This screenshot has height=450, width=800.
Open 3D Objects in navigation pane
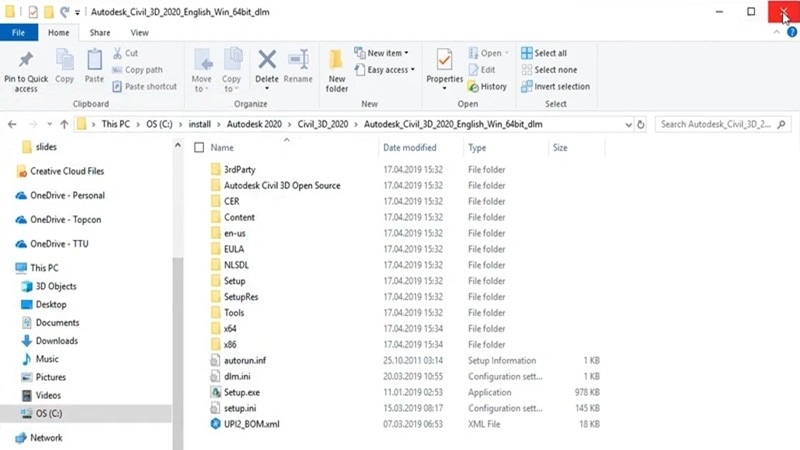[x=48, y=286]
